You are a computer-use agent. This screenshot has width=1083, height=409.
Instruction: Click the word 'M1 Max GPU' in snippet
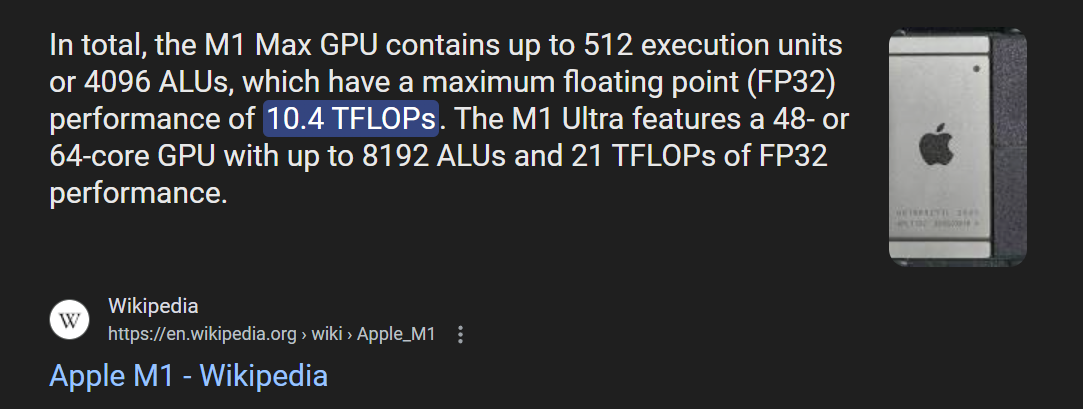[291, 46]
